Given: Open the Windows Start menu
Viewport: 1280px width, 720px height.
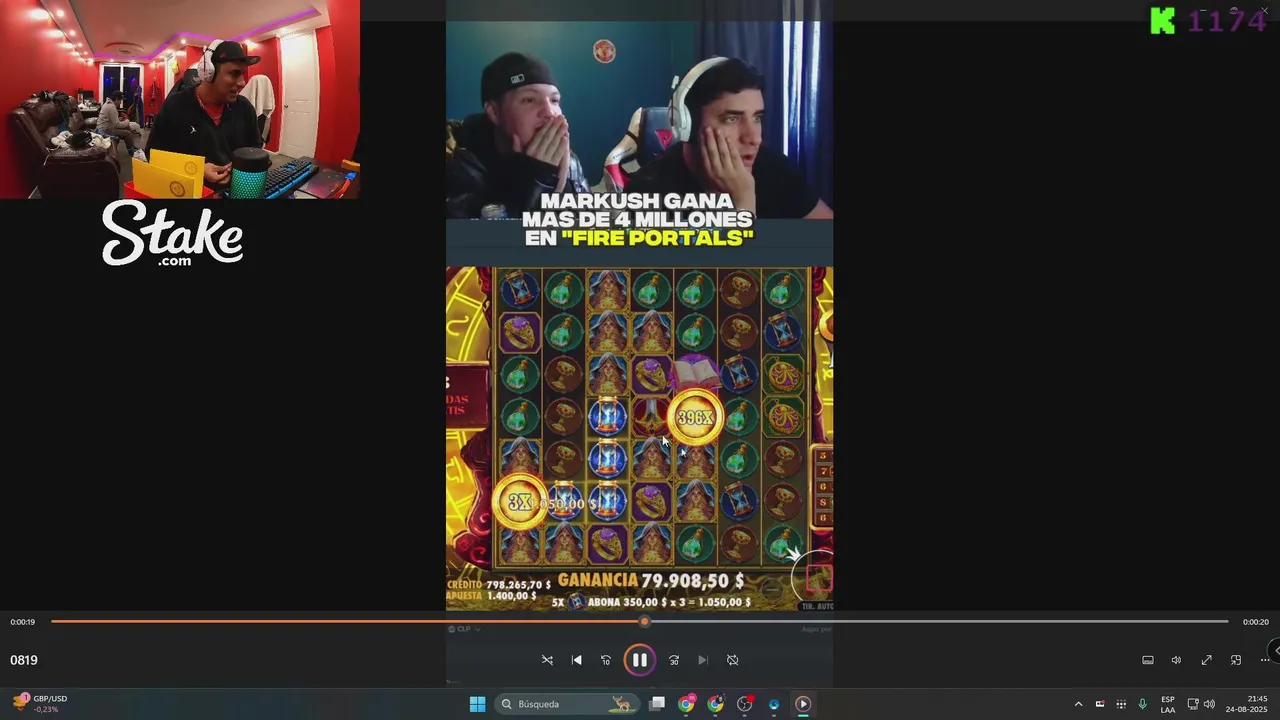Looking at the screenshot, I should pyautogui.click(x=477, y=704).
